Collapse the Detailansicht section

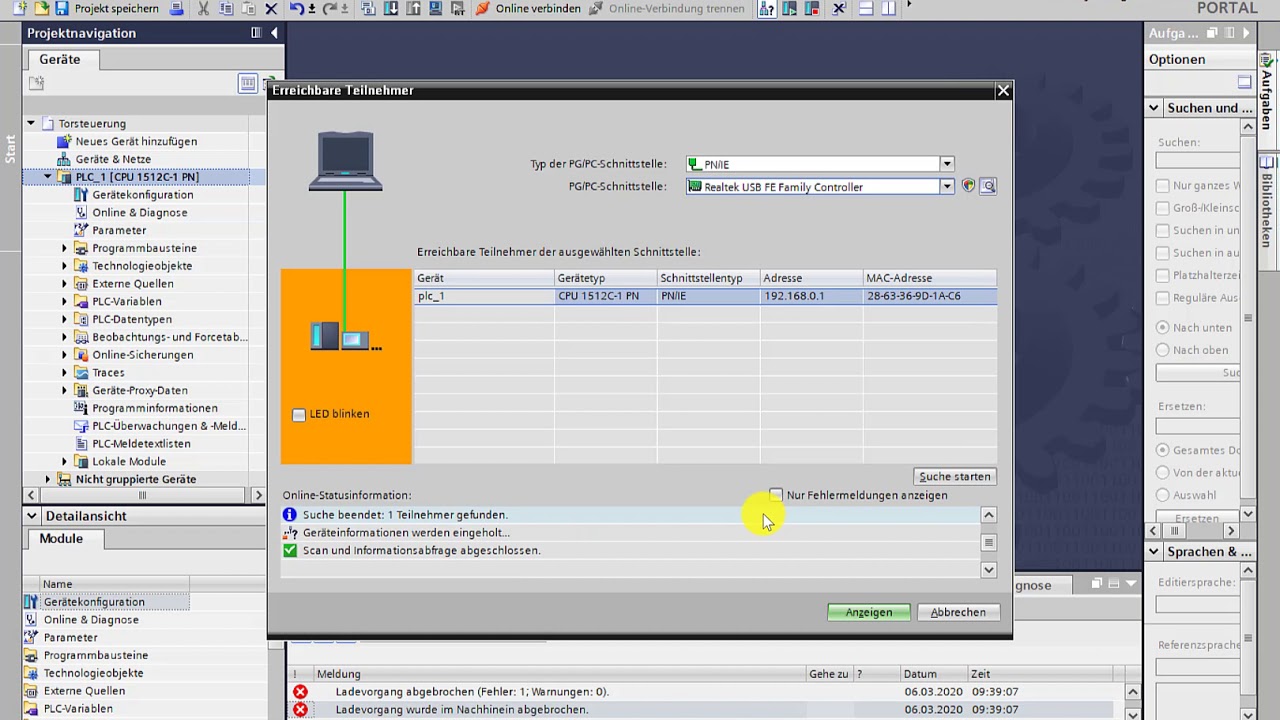pyautogui.click(x=32, y=516)
